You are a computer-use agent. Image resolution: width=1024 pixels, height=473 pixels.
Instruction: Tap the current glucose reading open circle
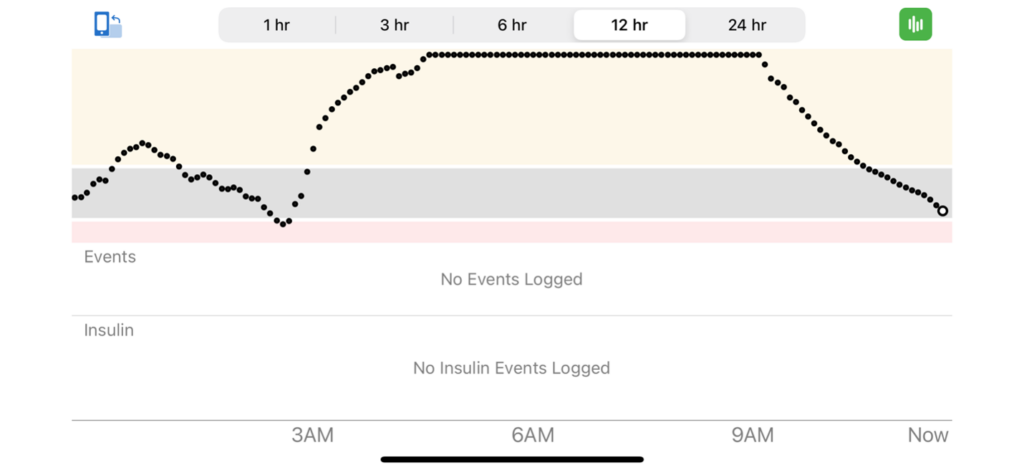pyautogui.click(x=942, y=211)
